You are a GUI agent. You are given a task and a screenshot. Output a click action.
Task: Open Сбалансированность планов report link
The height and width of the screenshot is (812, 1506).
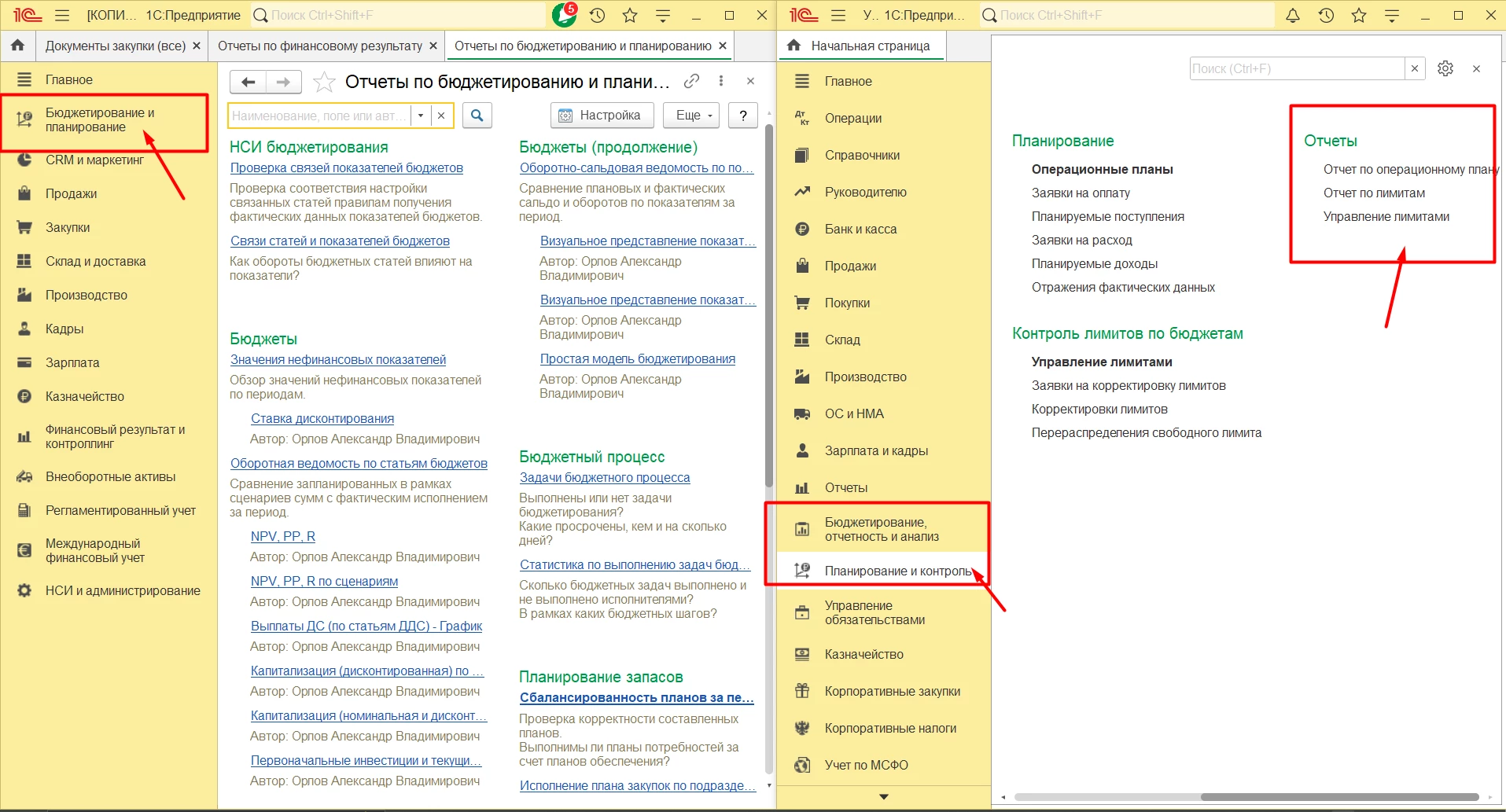click(636, 697)
